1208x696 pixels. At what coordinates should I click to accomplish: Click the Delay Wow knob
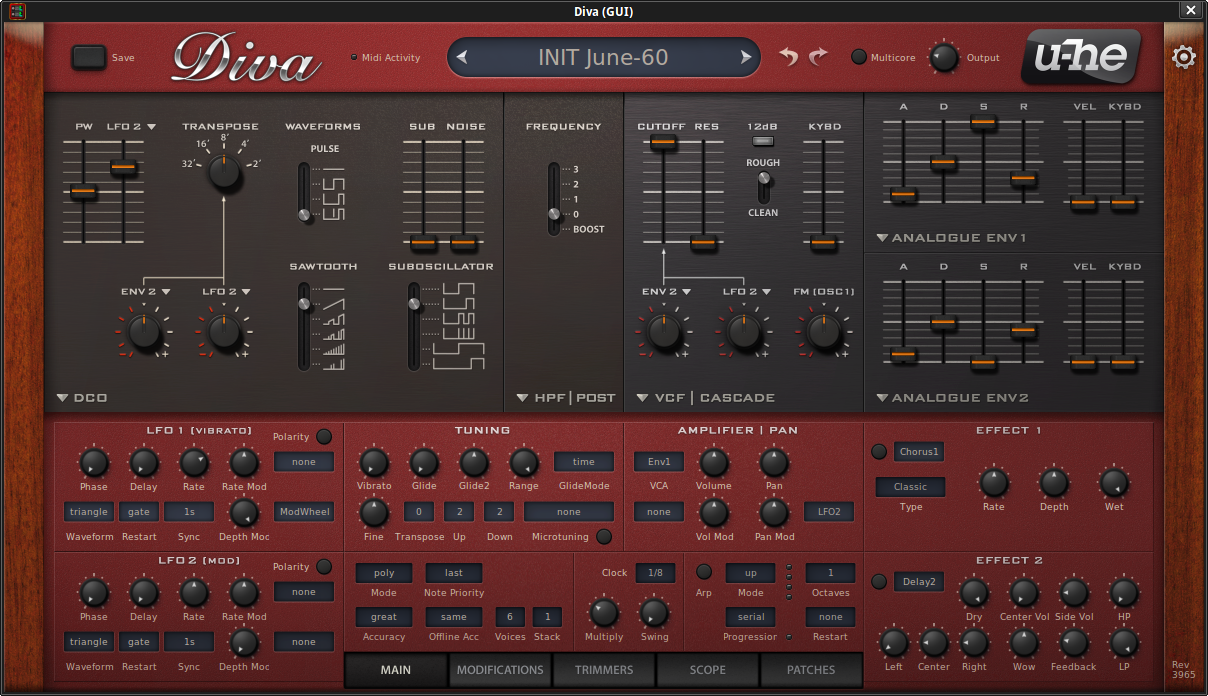tap(1024, 643)
